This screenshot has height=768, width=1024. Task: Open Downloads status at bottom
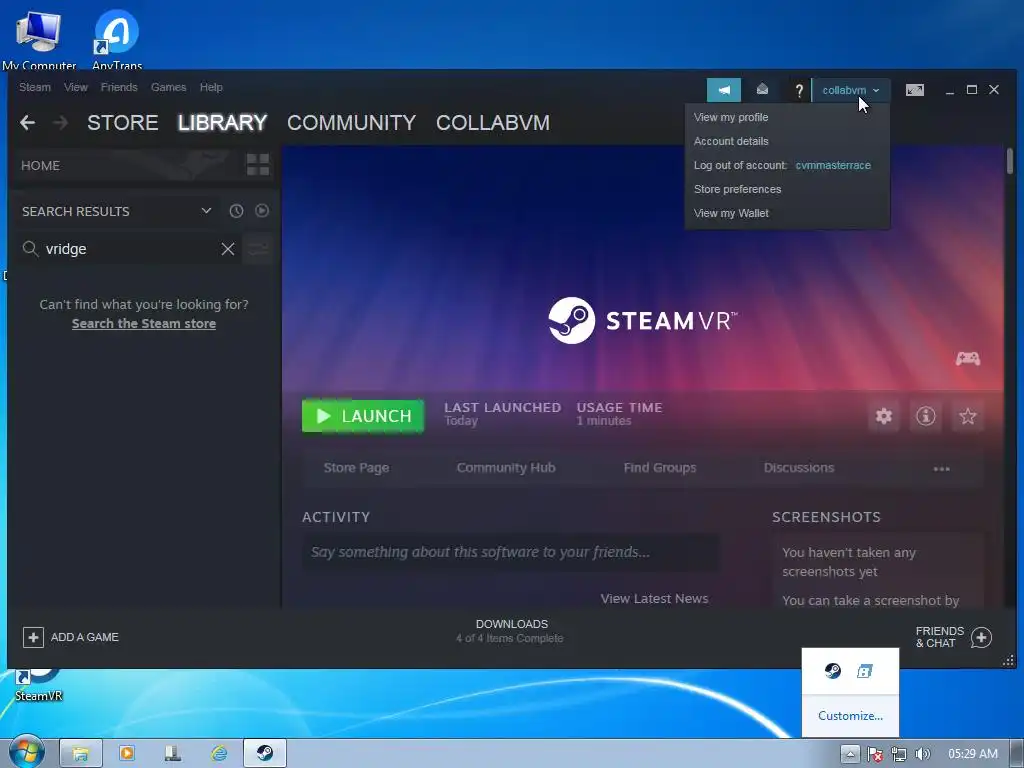[511, 631]
